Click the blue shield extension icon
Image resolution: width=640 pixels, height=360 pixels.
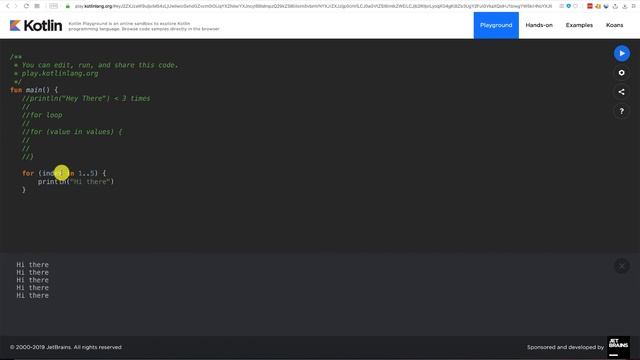pyautogui.click(x=569, y=6)
